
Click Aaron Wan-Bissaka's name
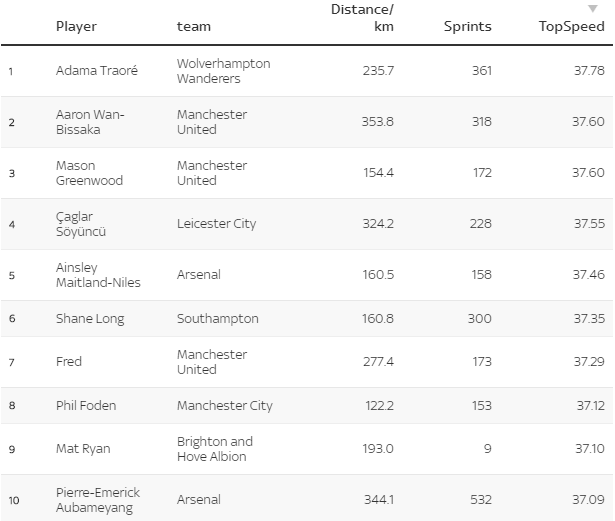(x=91, y=122)
